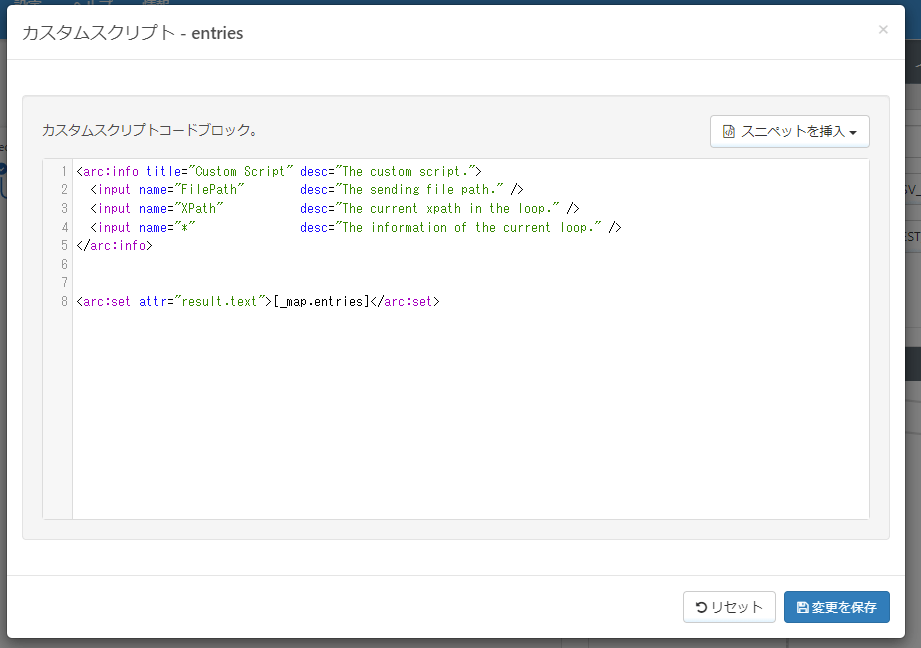Click the blank editor area below the code
Image resolution: width=921 pixels, height=648 pixels.
point(470,420)
